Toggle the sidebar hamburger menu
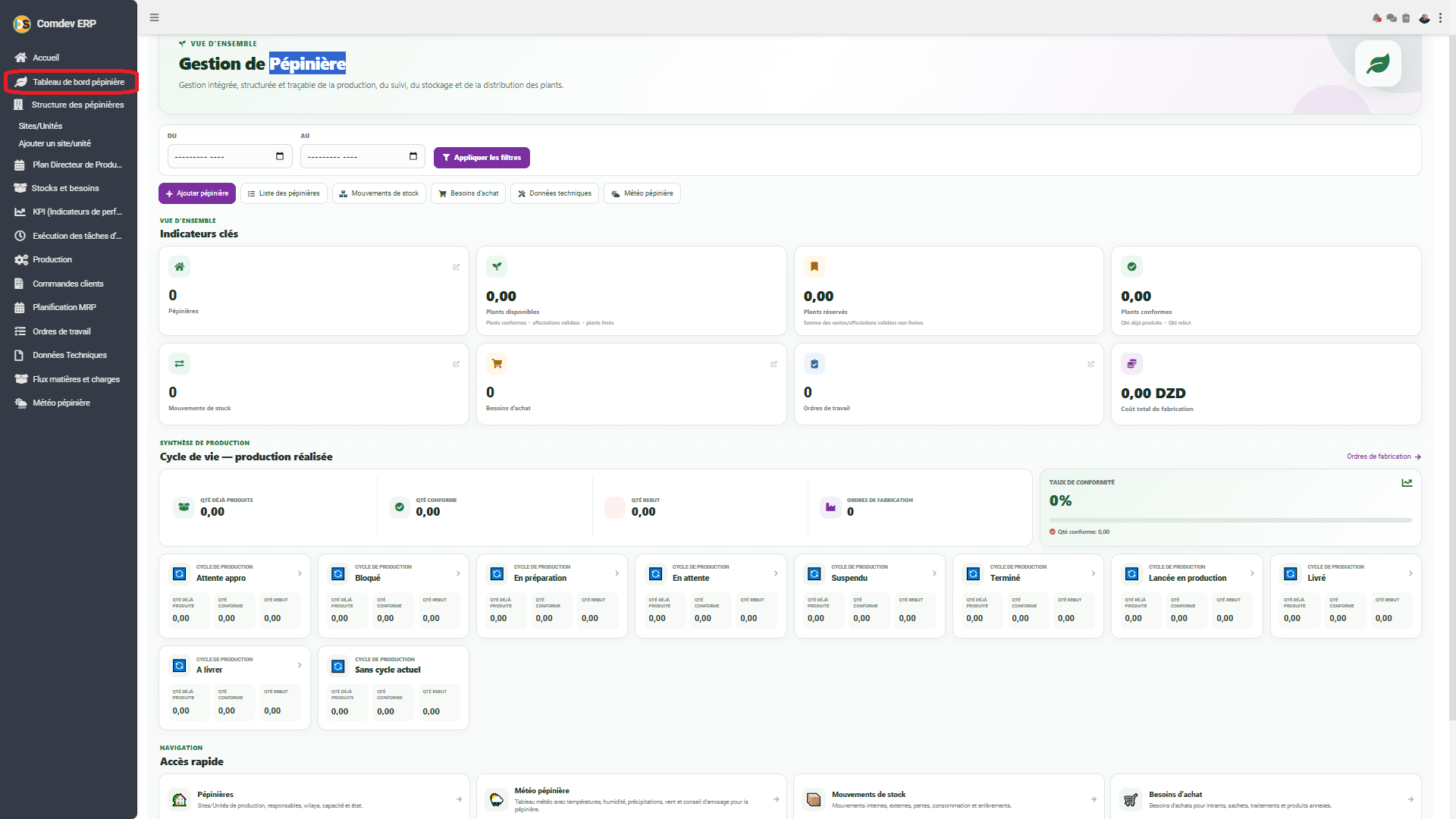The width and height of the screenshot is (1456, 819). tap(154, 17)
